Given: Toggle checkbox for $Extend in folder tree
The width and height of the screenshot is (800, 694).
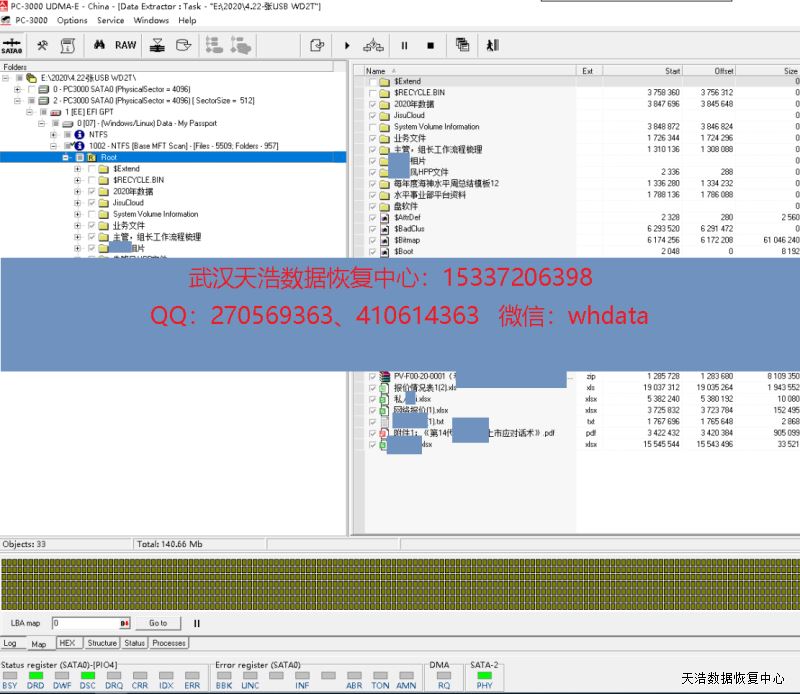Looking at the screenshot, I should point(93,169).
